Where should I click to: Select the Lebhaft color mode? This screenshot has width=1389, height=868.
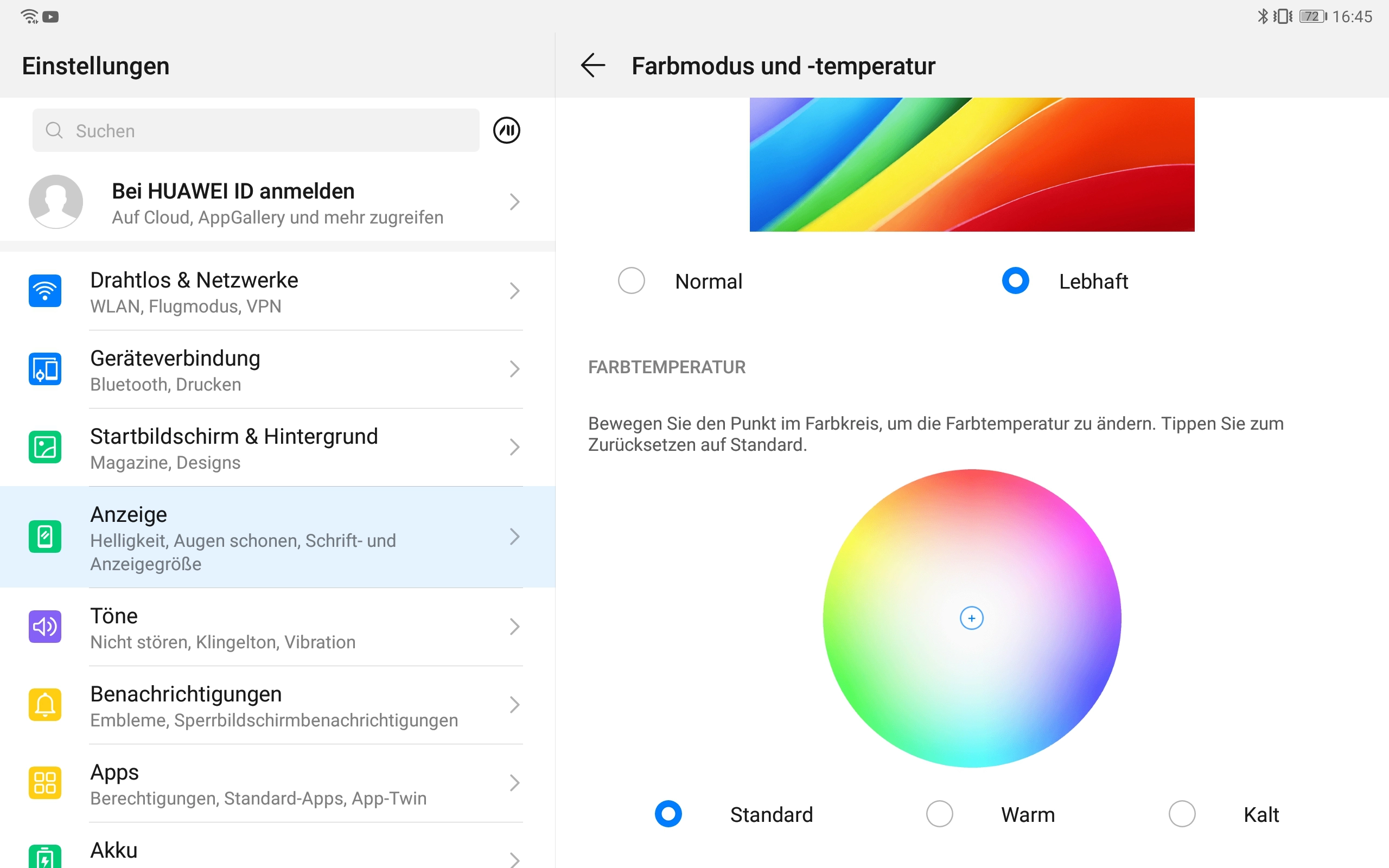pyautogui.click(x=1015, y=280)
